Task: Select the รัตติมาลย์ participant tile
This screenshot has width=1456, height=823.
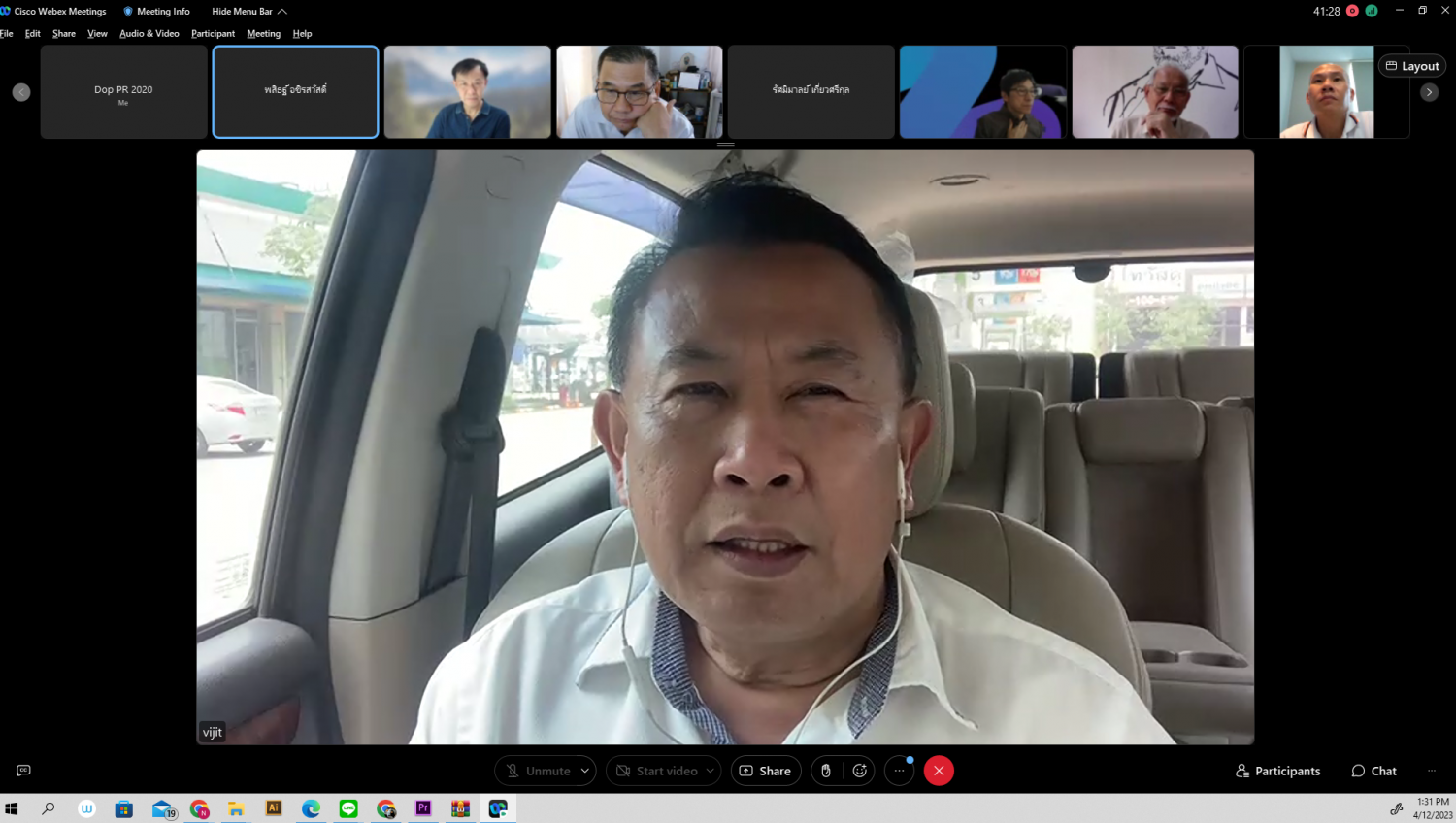Action: (x=811, y=92)
